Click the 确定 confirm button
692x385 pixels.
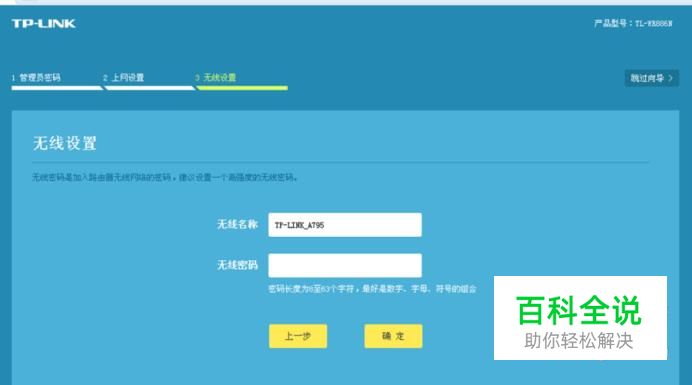393,336
